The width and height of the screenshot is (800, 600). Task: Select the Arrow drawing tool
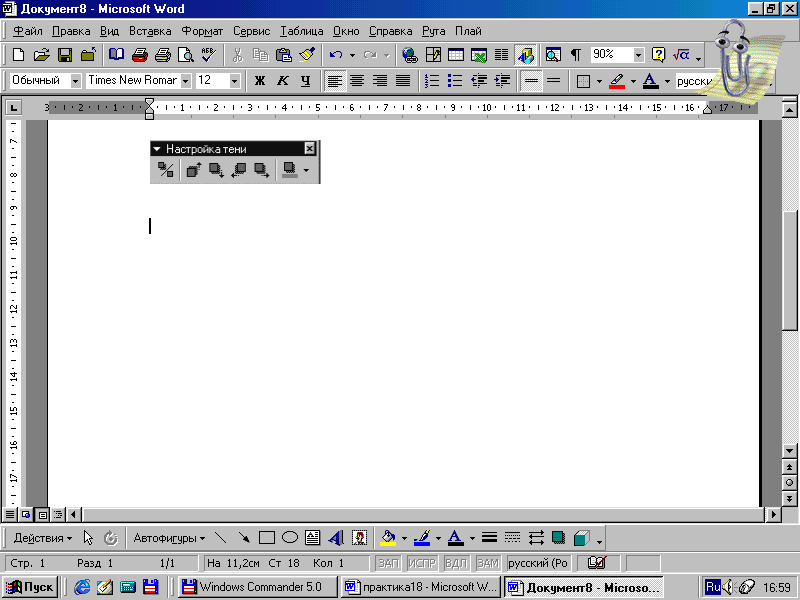click(x=244, y=538)
